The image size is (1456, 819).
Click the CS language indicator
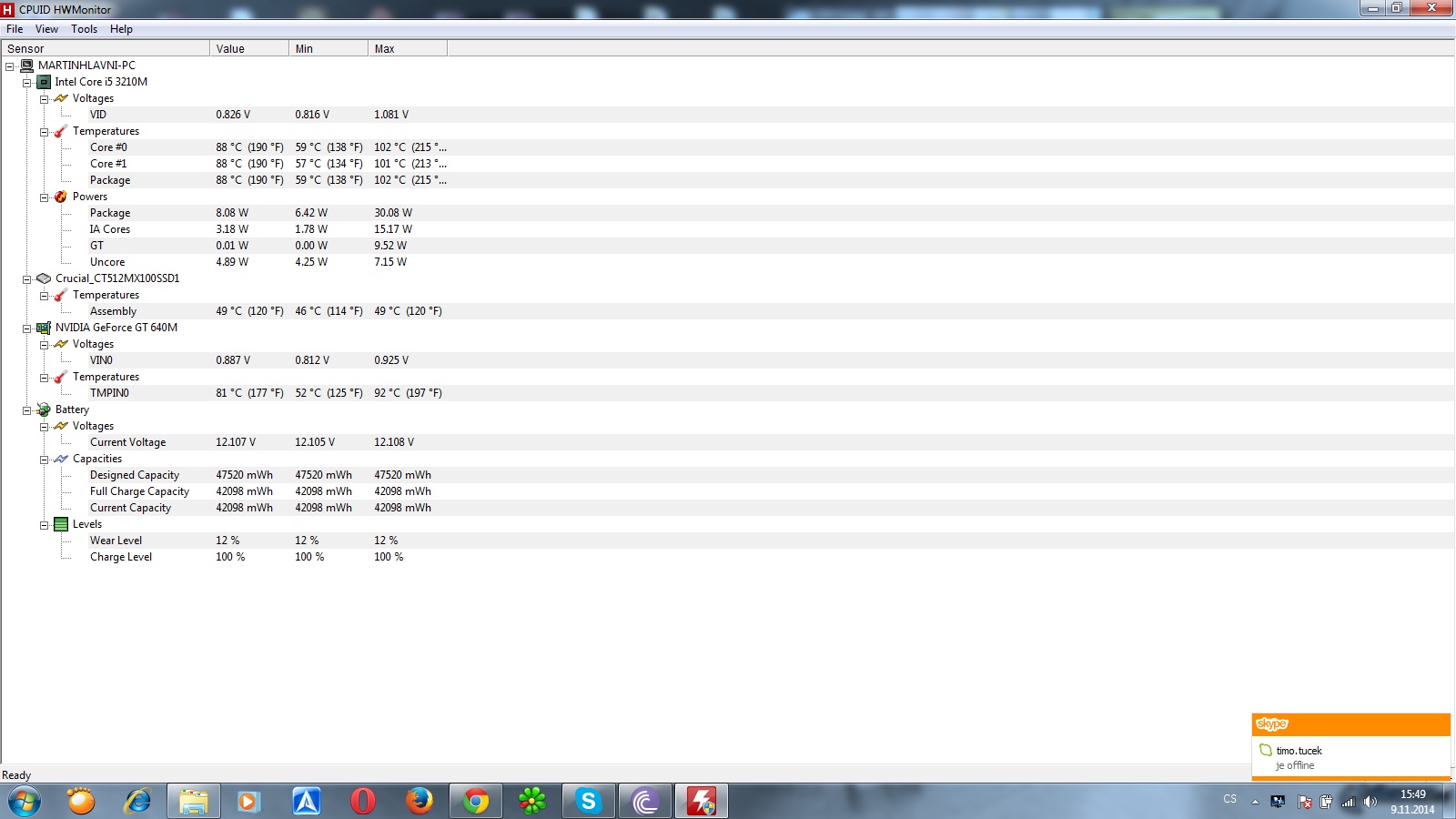coord(1230,799)
